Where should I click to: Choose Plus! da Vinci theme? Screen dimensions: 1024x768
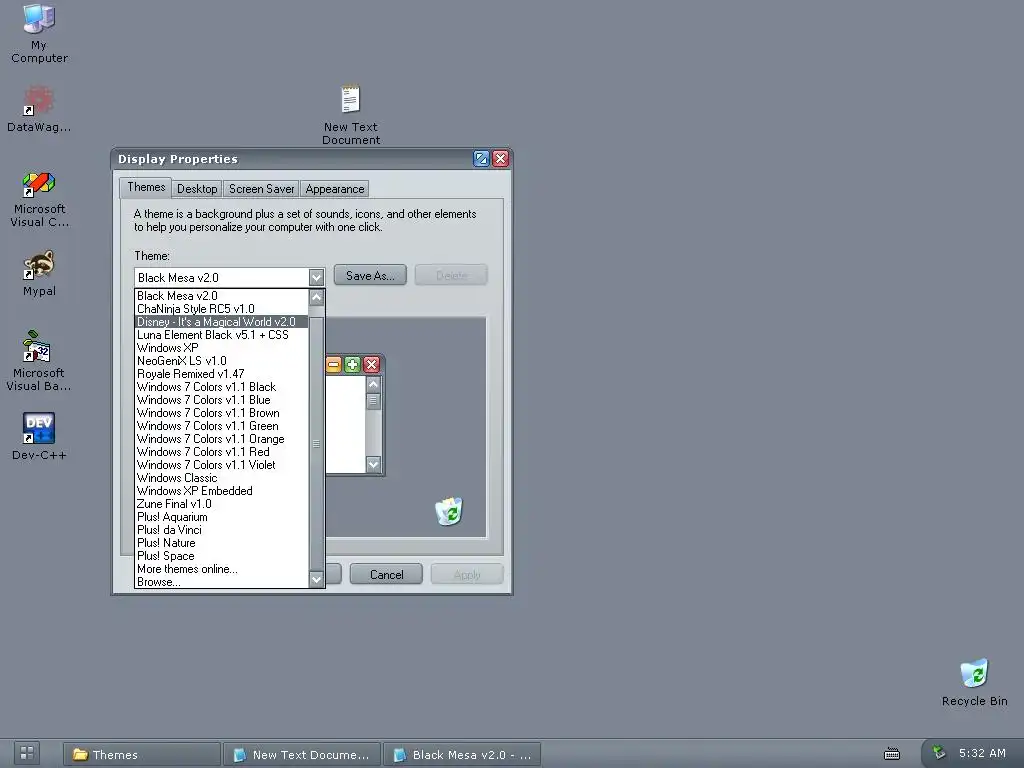[x=221, y=530]
